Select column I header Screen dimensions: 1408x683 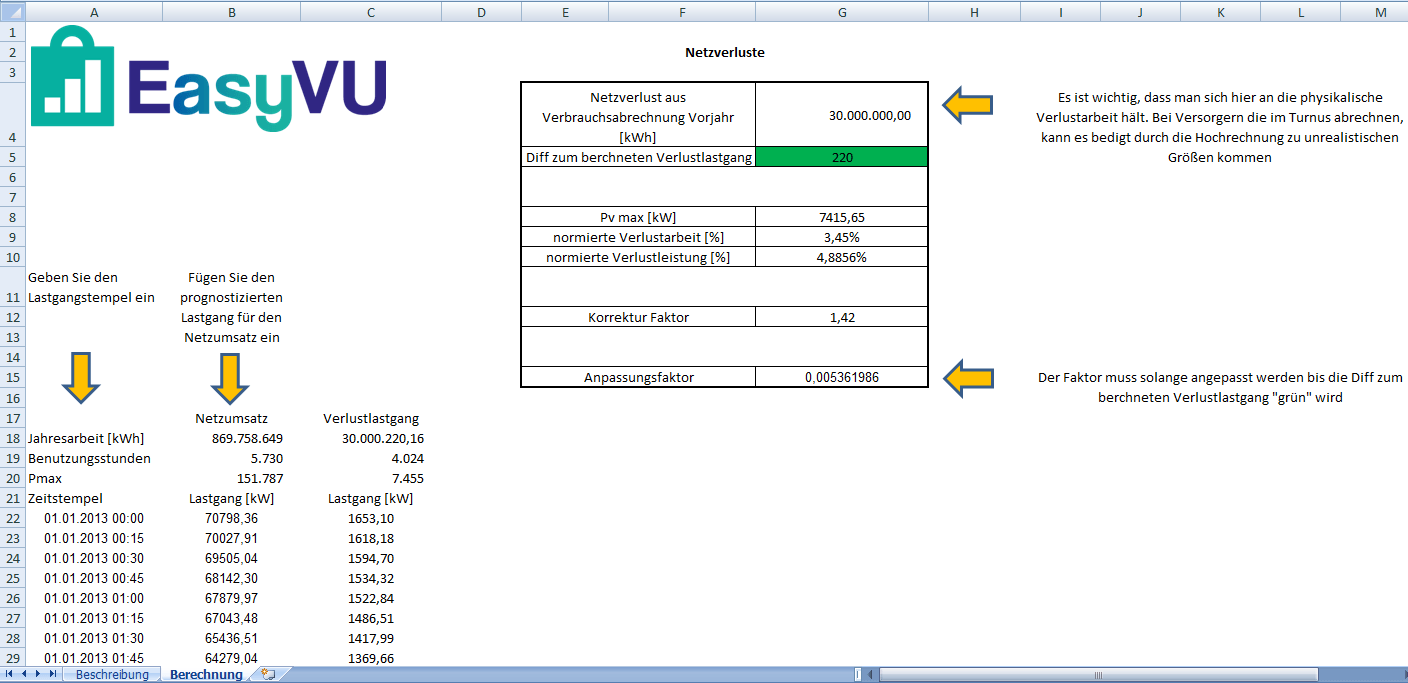[x=1060, y=11]
